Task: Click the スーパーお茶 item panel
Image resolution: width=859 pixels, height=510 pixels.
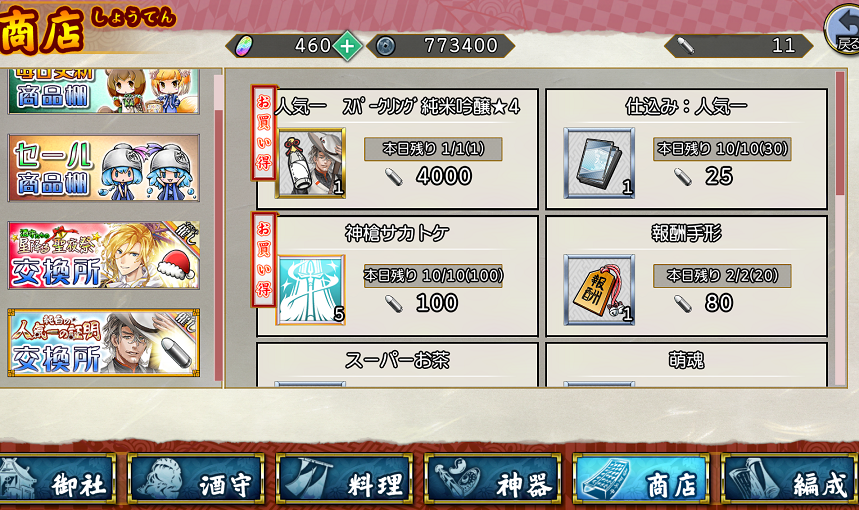Action: click(x=397, y=365)
